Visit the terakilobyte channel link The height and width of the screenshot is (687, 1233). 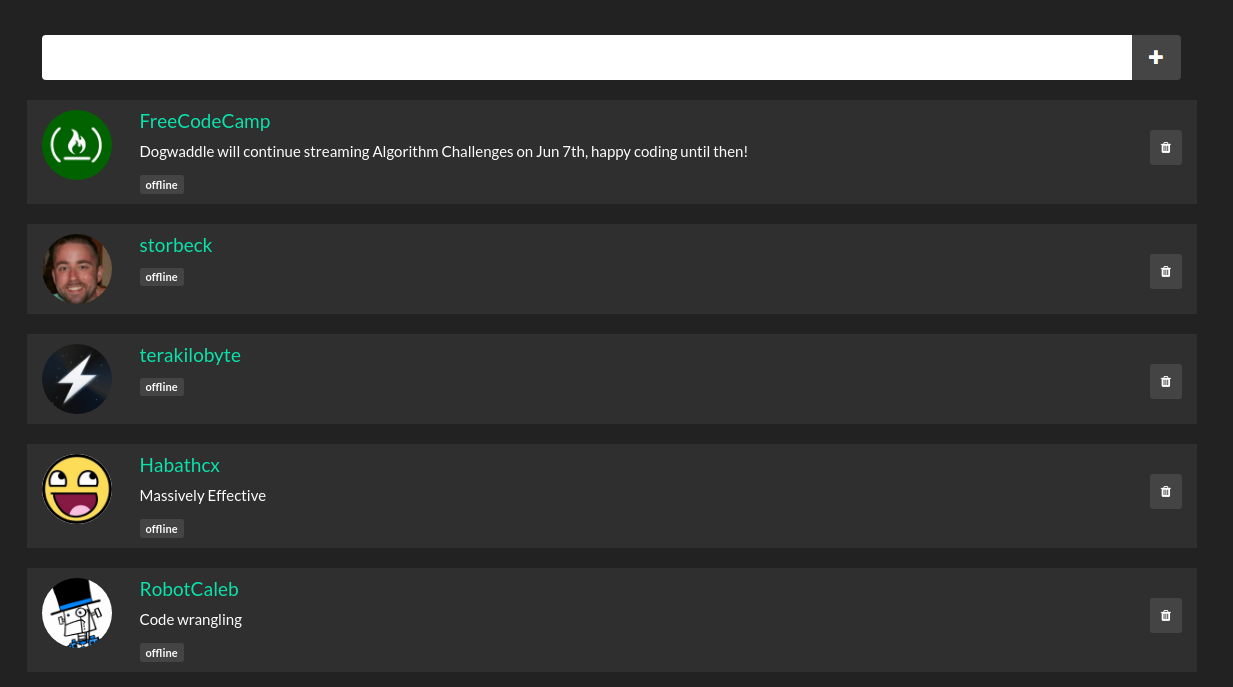pyautogui.click(x=190, y=355)
